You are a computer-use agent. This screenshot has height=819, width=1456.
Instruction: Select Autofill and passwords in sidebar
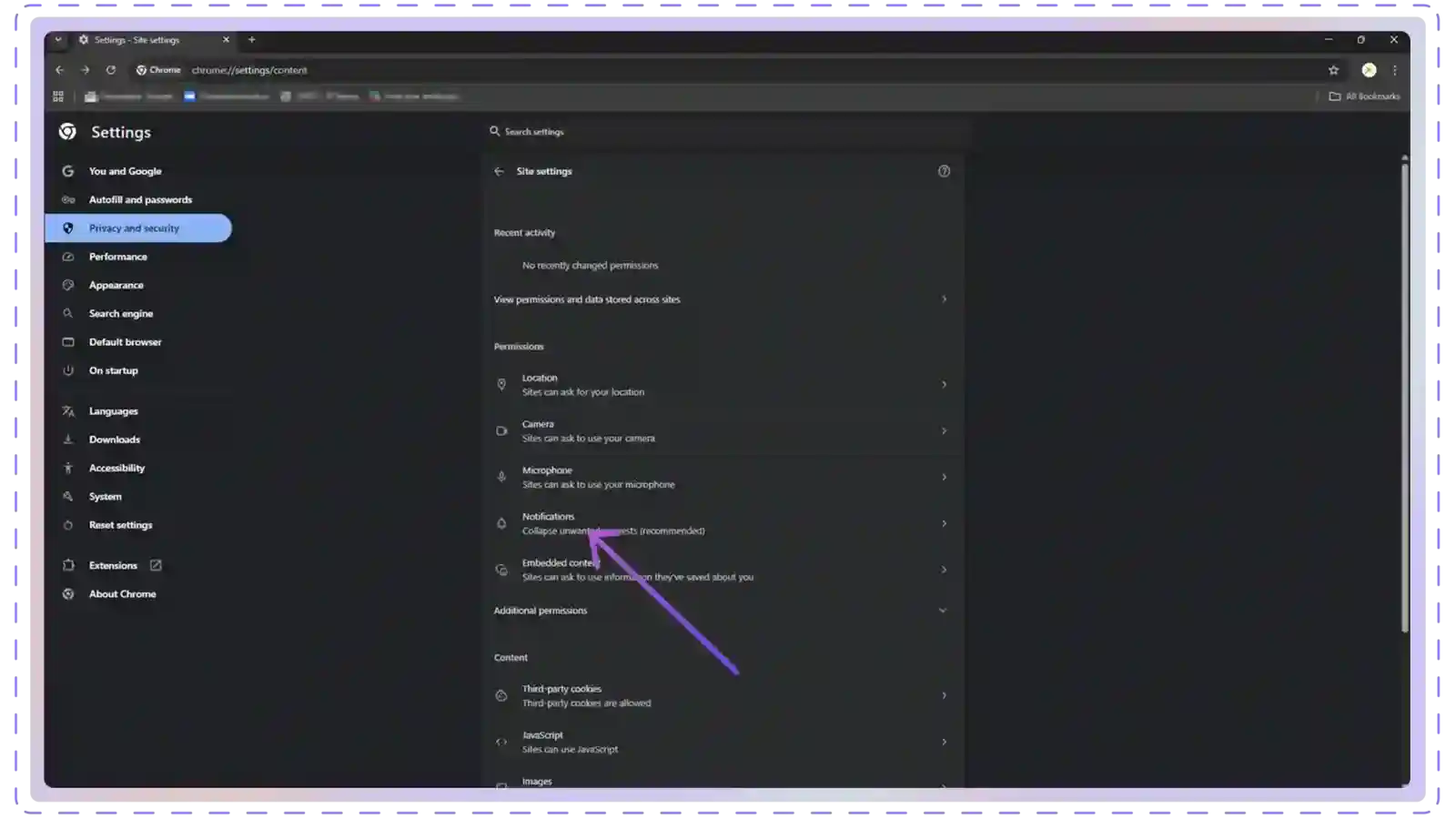140,199
